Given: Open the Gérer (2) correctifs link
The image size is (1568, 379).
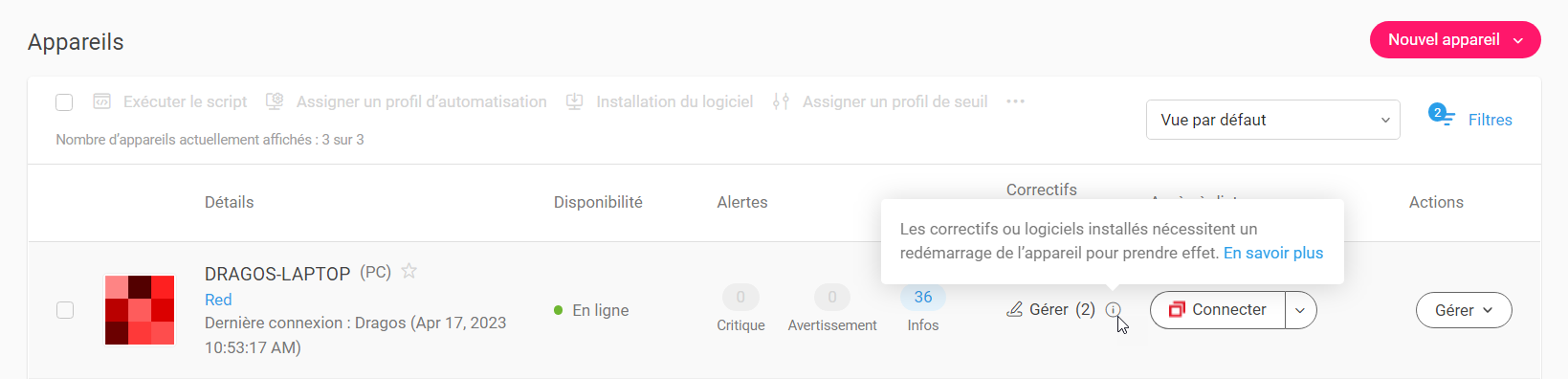Looking at the screenshot, I should click(x=1050, y=310).
